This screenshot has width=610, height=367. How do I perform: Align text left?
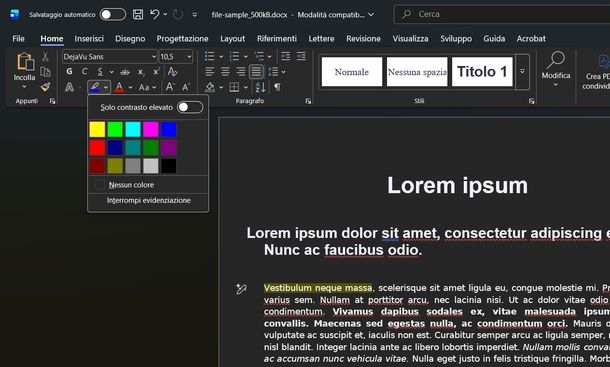pos(210,72)
